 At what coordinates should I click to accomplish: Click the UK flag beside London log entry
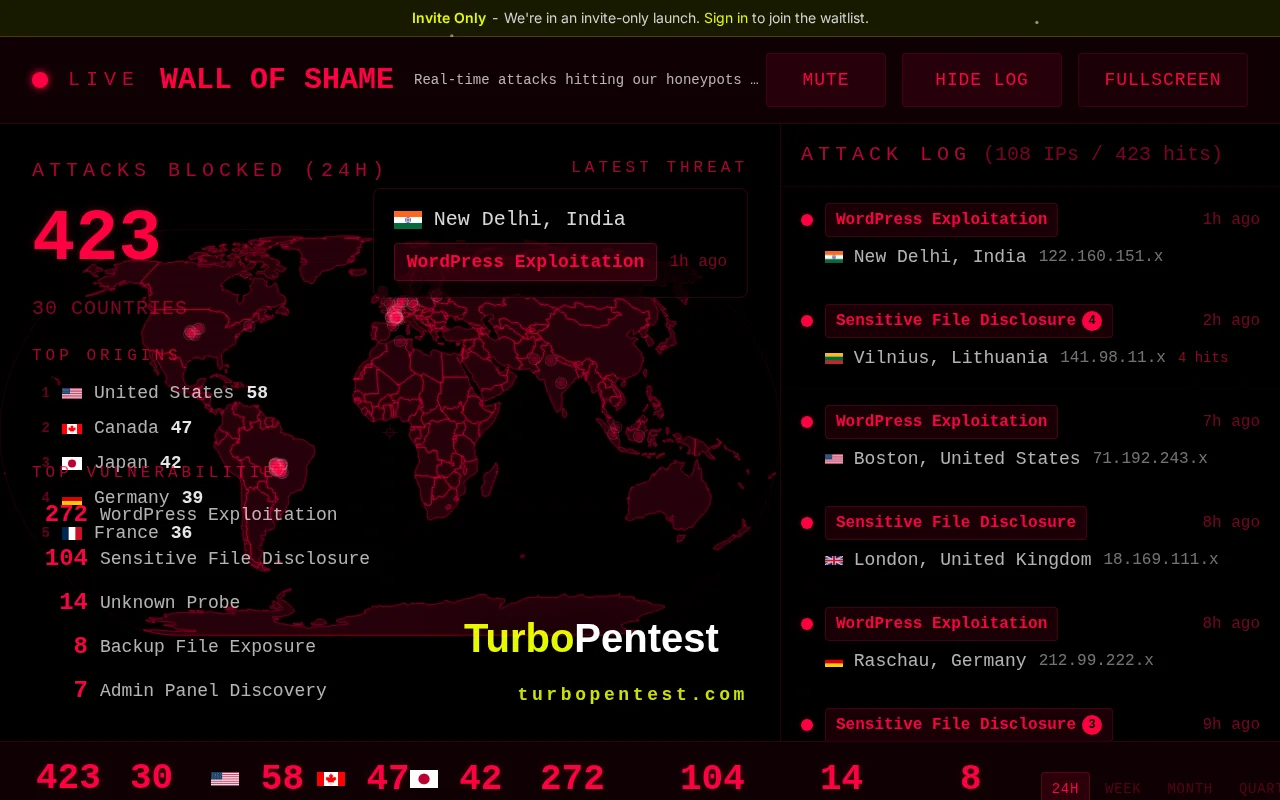[834, 560]
